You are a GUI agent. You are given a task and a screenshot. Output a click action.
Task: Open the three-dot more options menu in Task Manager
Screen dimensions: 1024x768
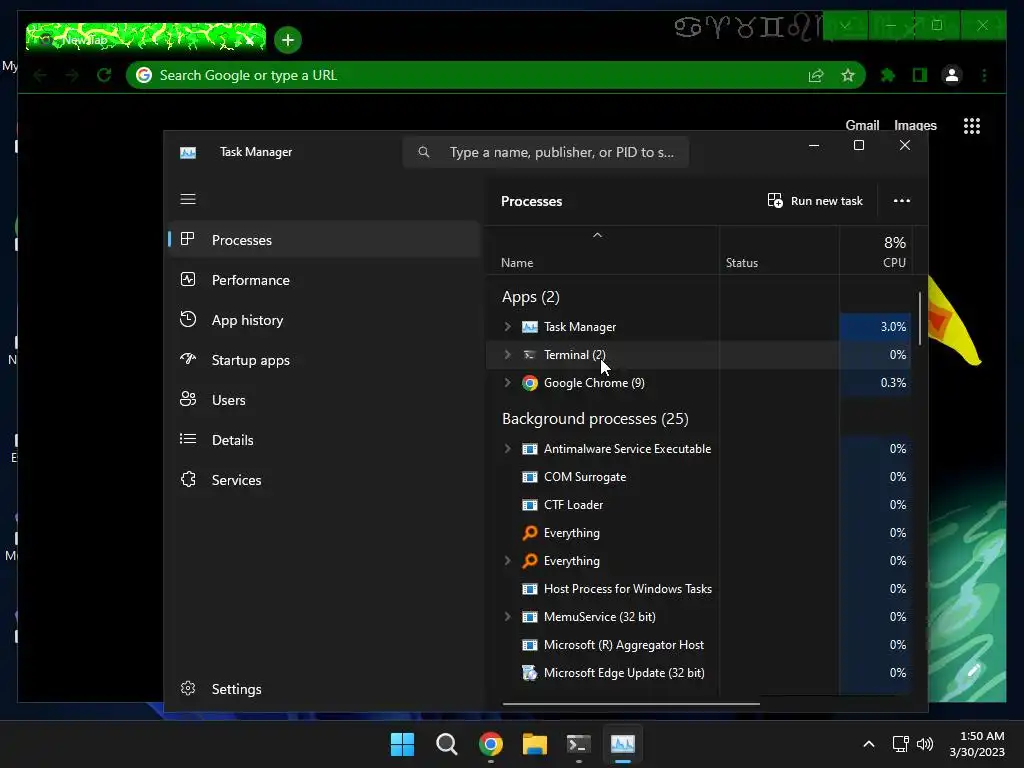coord(902,200)
